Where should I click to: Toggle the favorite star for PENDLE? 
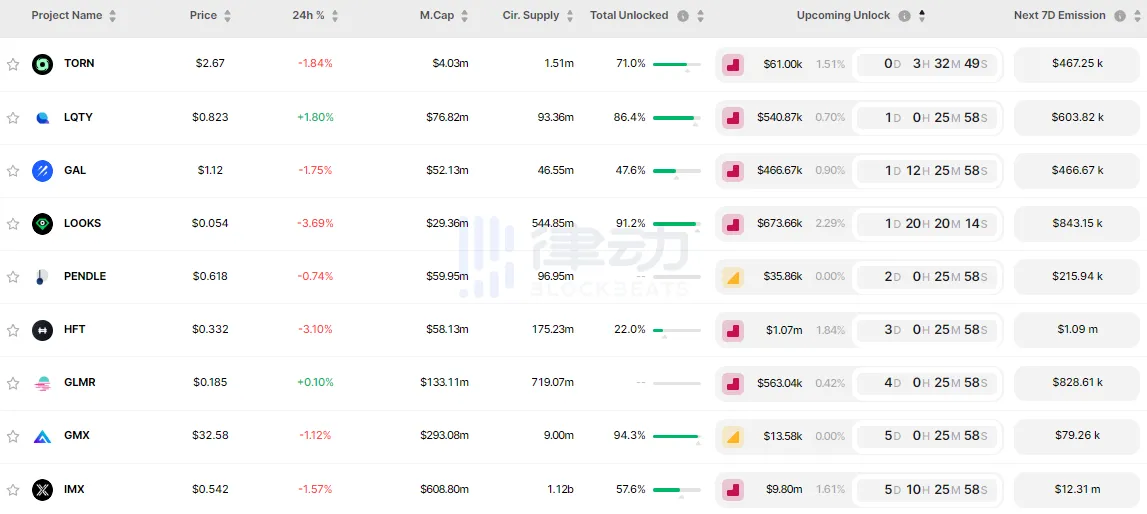pos(13,277)
